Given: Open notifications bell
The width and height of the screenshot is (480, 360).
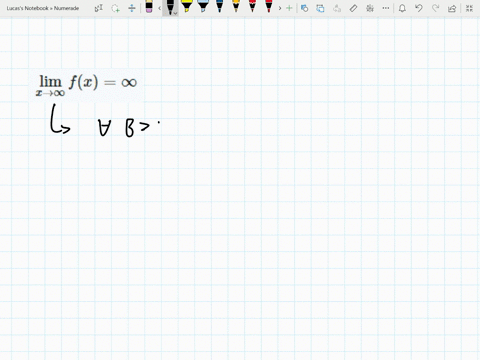Looking at the screenshot, I should pos(402,8).
